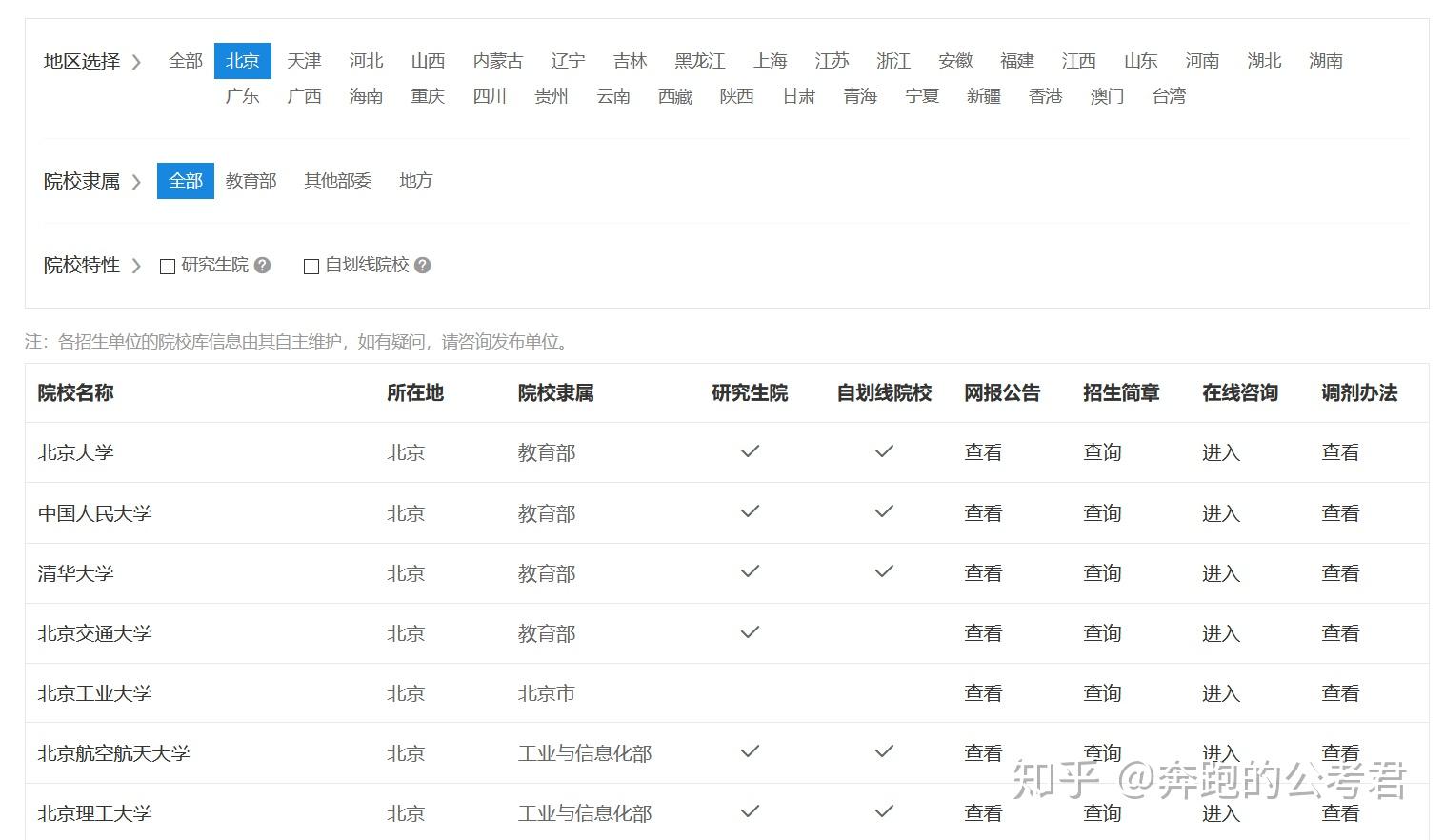The height and width of the screenshot is (840, 1444).
Task: Click the 所在地 column header
Action: point(415,393)
